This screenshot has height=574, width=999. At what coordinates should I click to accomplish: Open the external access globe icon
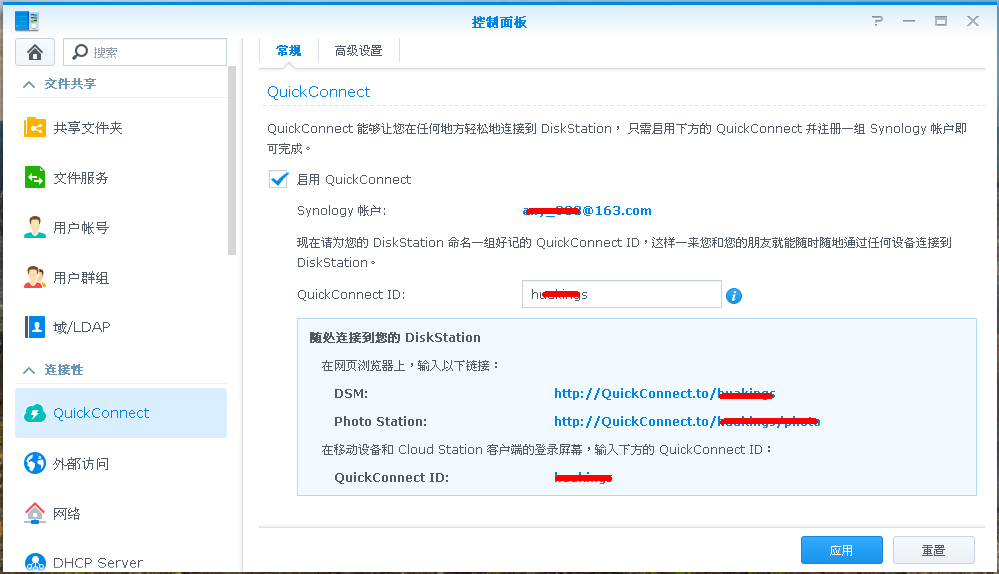(x=35, y=463)
